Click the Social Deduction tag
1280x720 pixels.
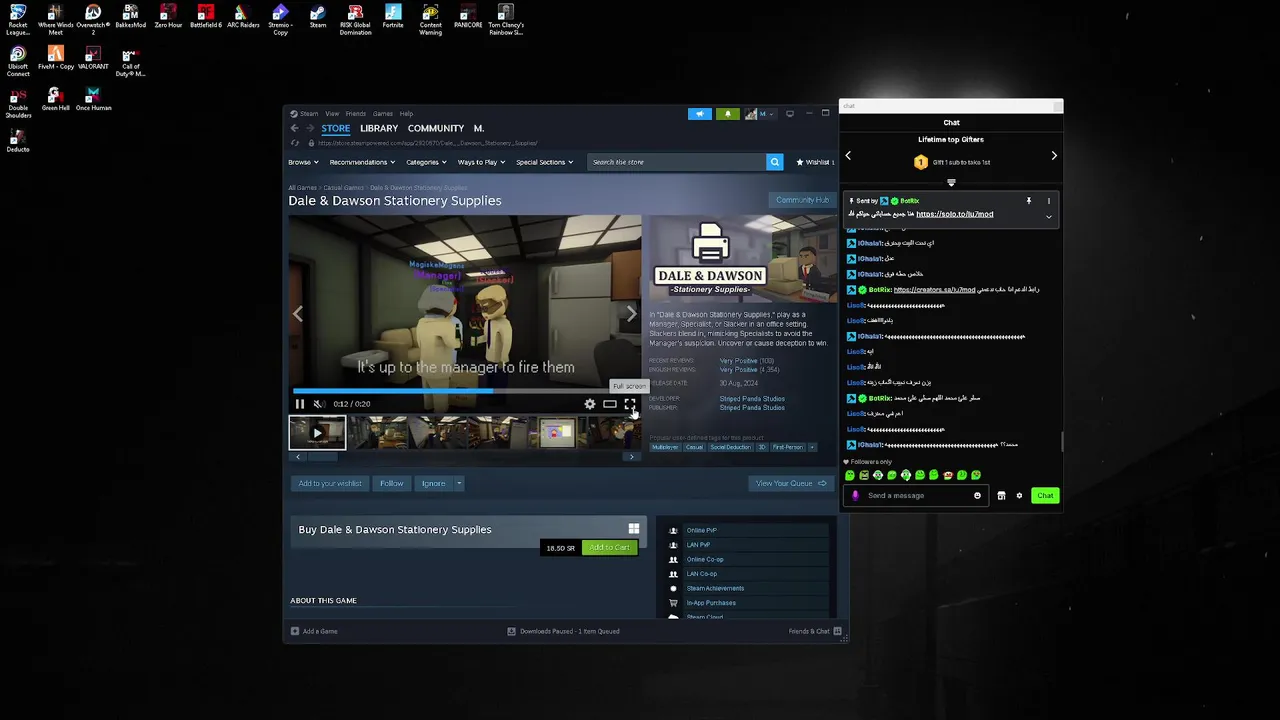point(730,447)
